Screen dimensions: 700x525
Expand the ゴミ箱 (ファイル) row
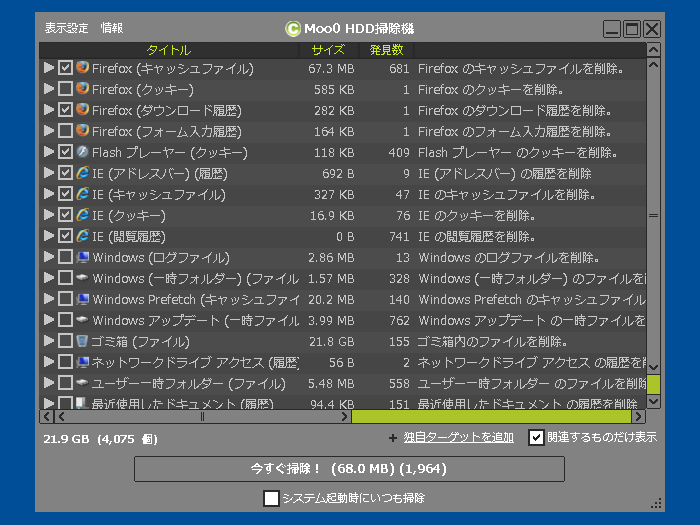(x=49, y=341)
